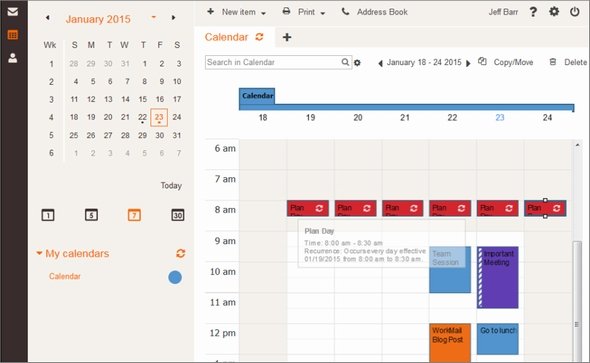Go to previous month in mini calendar
The image size is (590, 363).
click(47, 18)
